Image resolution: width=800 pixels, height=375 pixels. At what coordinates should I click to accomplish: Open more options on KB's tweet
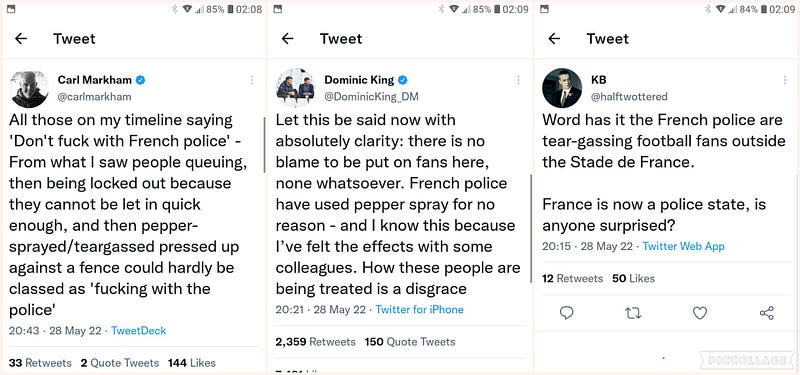[x=785, y=80]
